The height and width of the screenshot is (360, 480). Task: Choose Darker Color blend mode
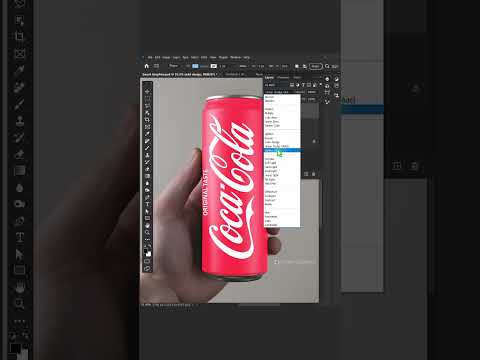tap(282, 126)
